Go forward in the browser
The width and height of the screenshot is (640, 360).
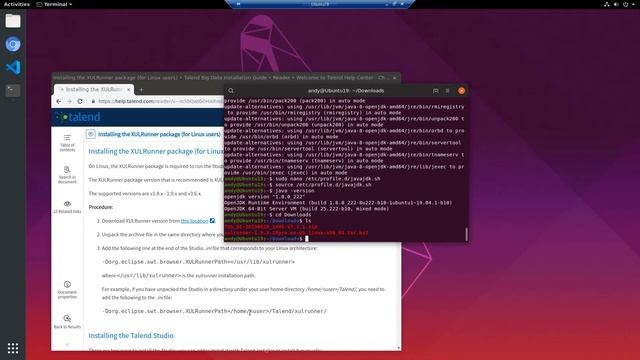69,101
